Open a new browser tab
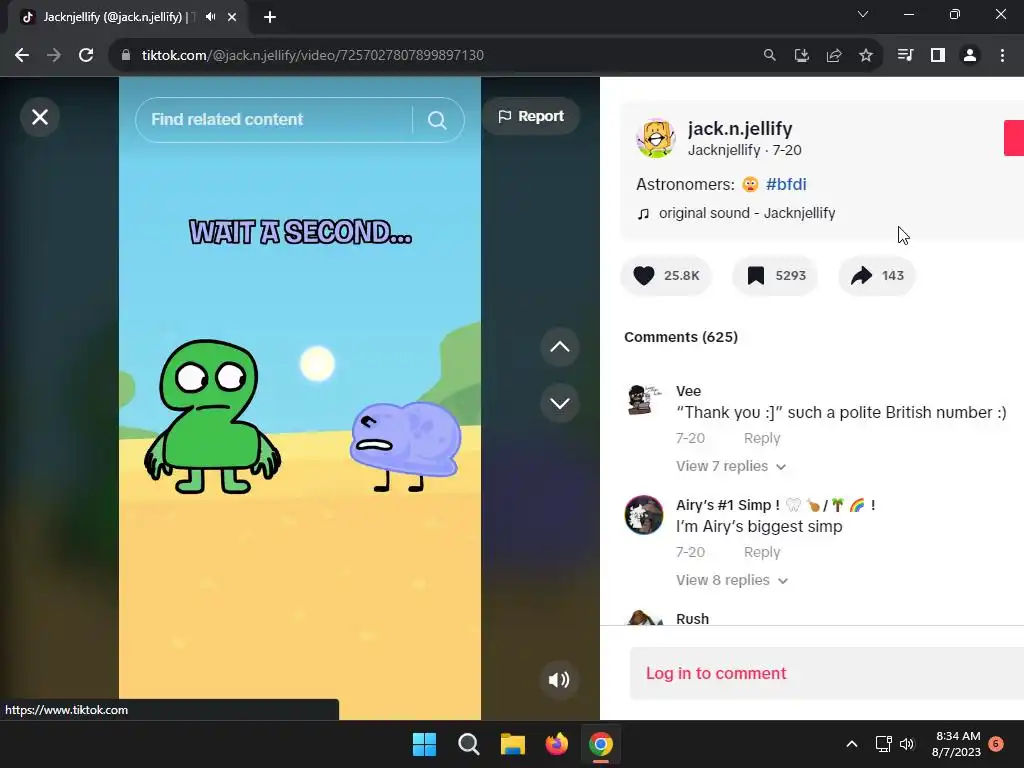Image resolution: width=1024 pixels, height=768 pixels. [x=270, y=18]
